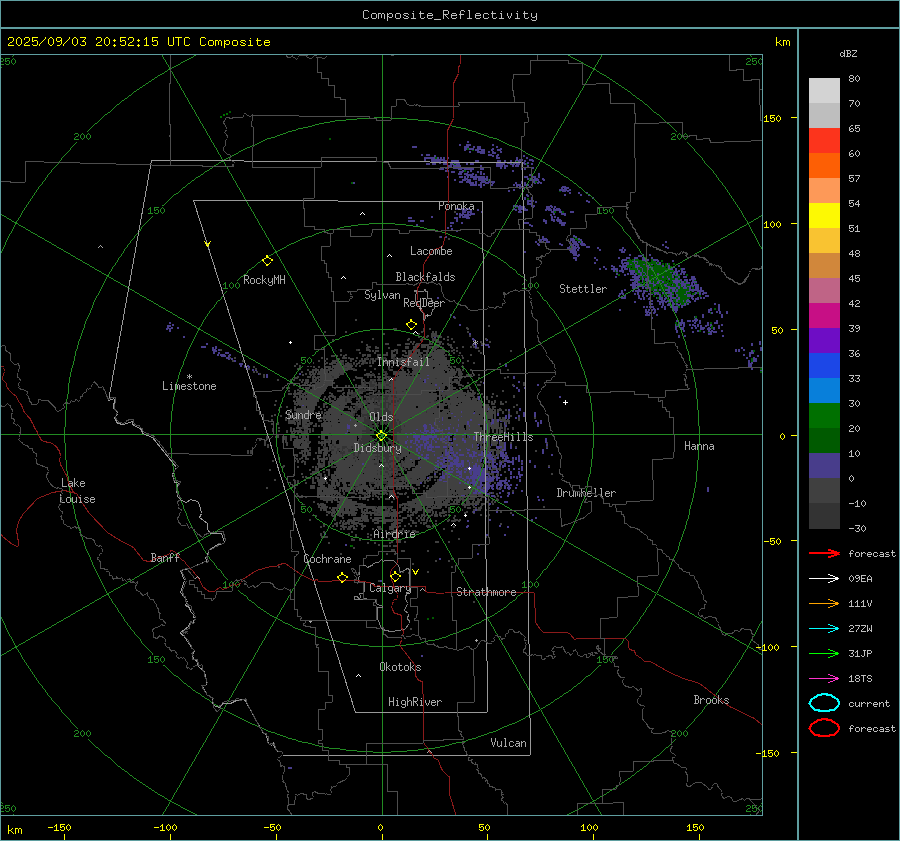Click the Drumheller label
900x841 pixels.
586,493
